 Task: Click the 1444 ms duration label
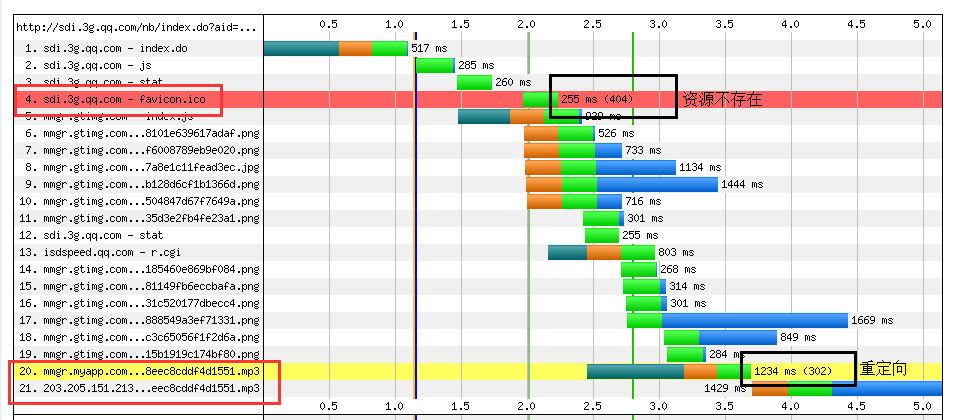(x=742, y=184)
